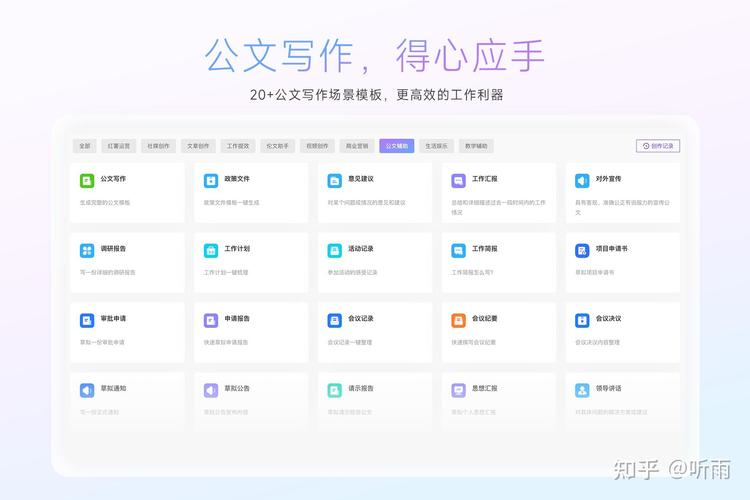Click the teal 请示报告 icon
The height and width of the screenshot is (500, 750).
coord(334,390)
